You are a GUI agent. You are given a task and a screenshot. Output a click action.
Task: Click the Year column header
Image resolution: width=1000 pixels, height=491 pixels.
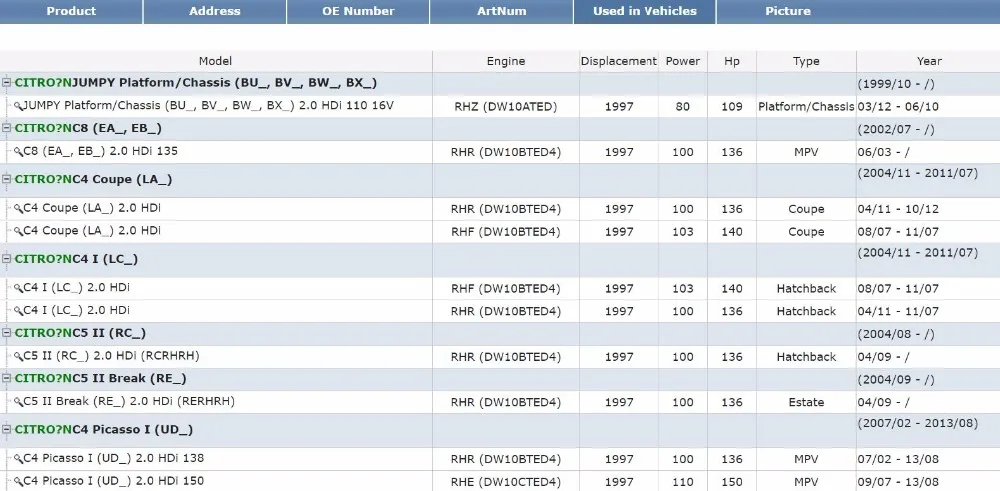(x=929, y=61)
